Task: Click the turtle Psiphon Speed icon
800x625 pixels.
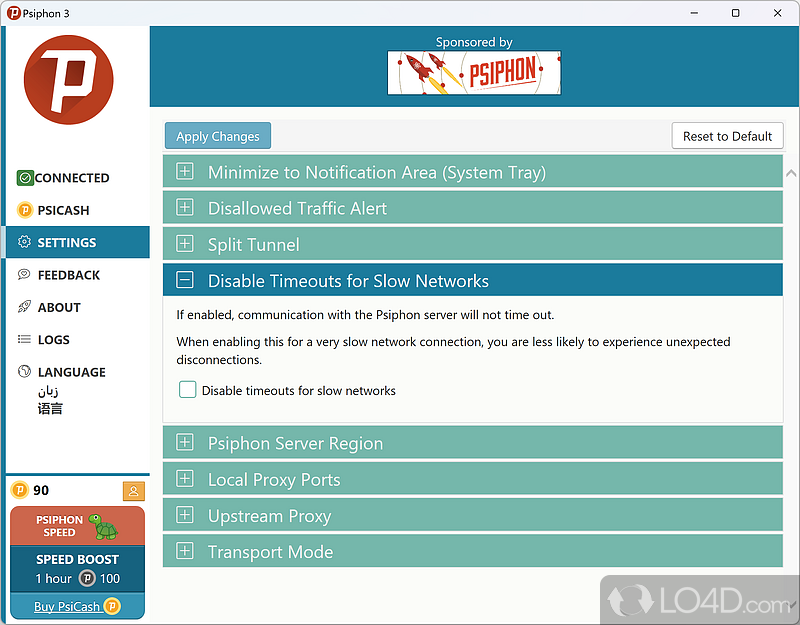Action: [x=102, y=525]
